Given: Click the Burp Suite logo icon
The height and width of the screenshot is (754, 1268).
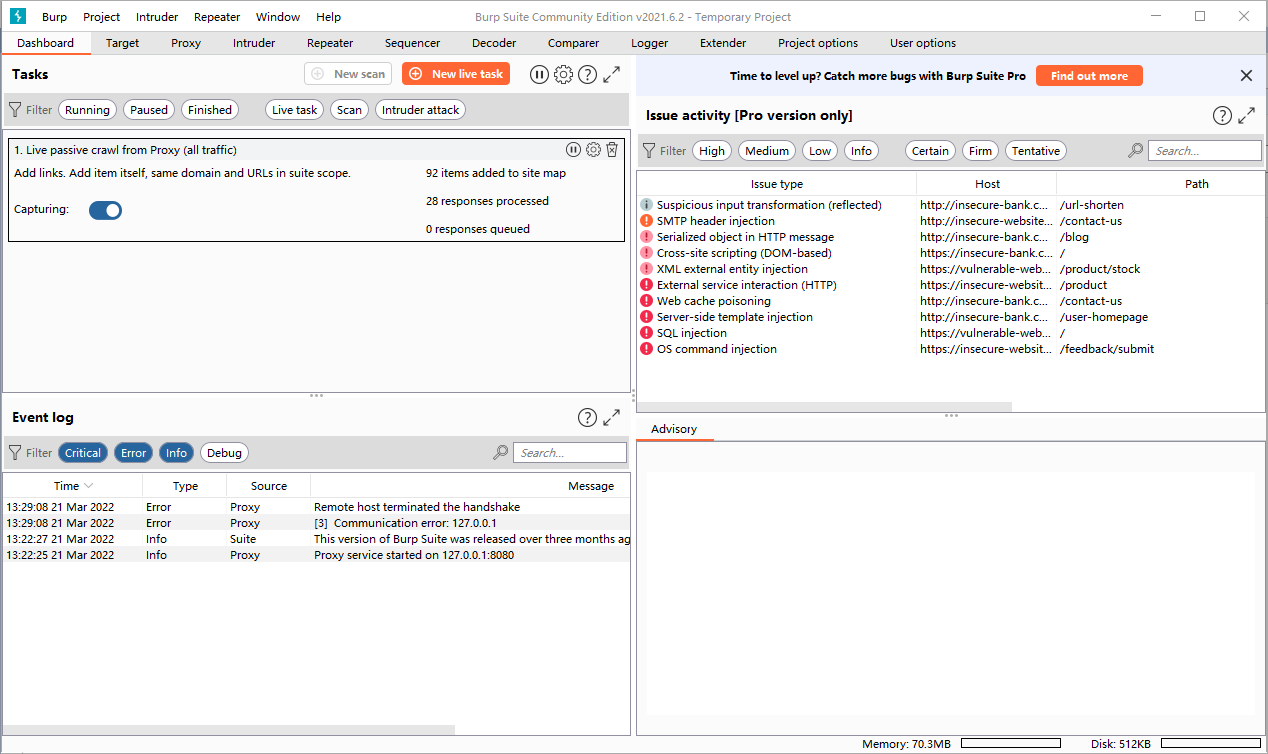Looking at the screenshot, I should pos(17,16).
